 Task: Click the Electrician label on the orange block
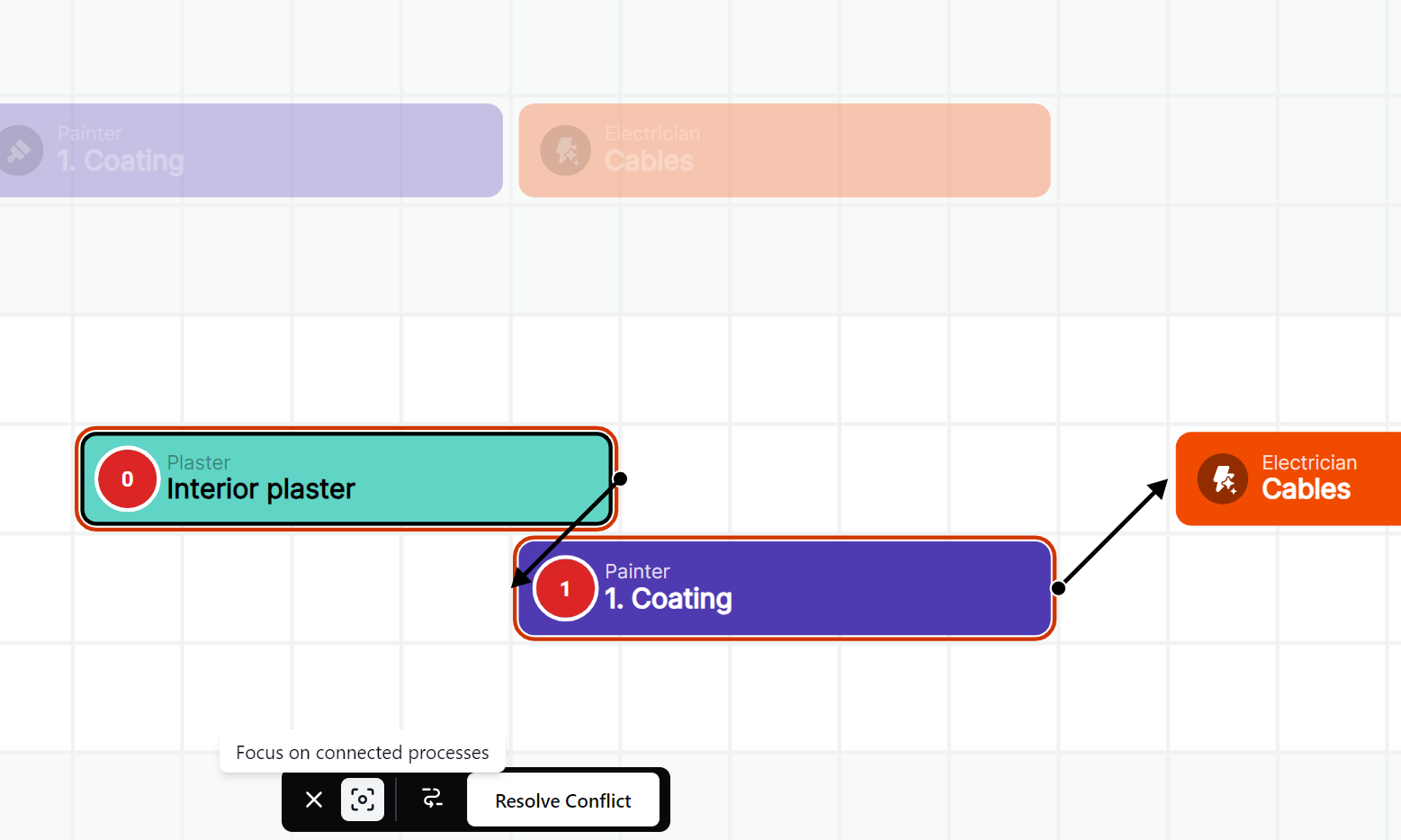tap(1309, 463)
